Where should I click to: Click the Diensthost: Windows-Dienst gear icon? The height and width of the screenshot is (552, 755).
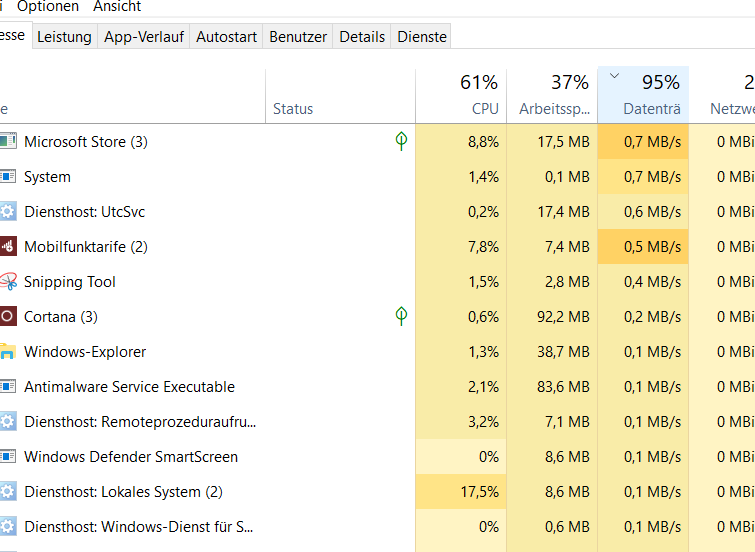8,526
